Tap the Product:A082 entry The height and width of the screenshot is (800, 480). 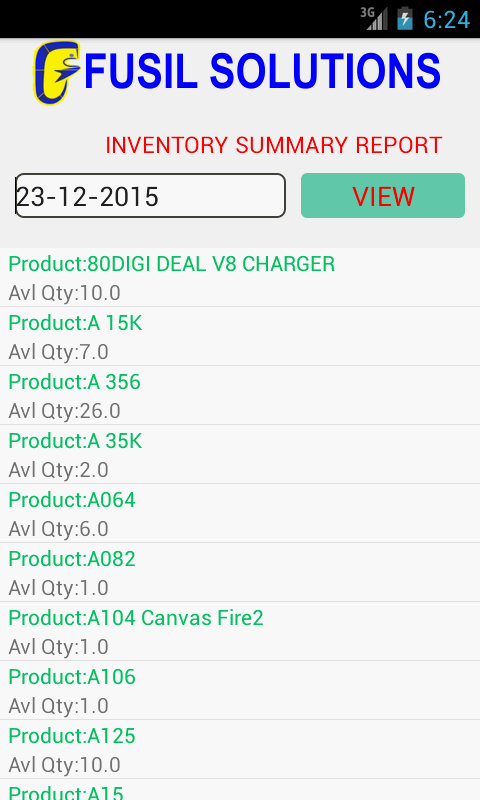point(240,572)
